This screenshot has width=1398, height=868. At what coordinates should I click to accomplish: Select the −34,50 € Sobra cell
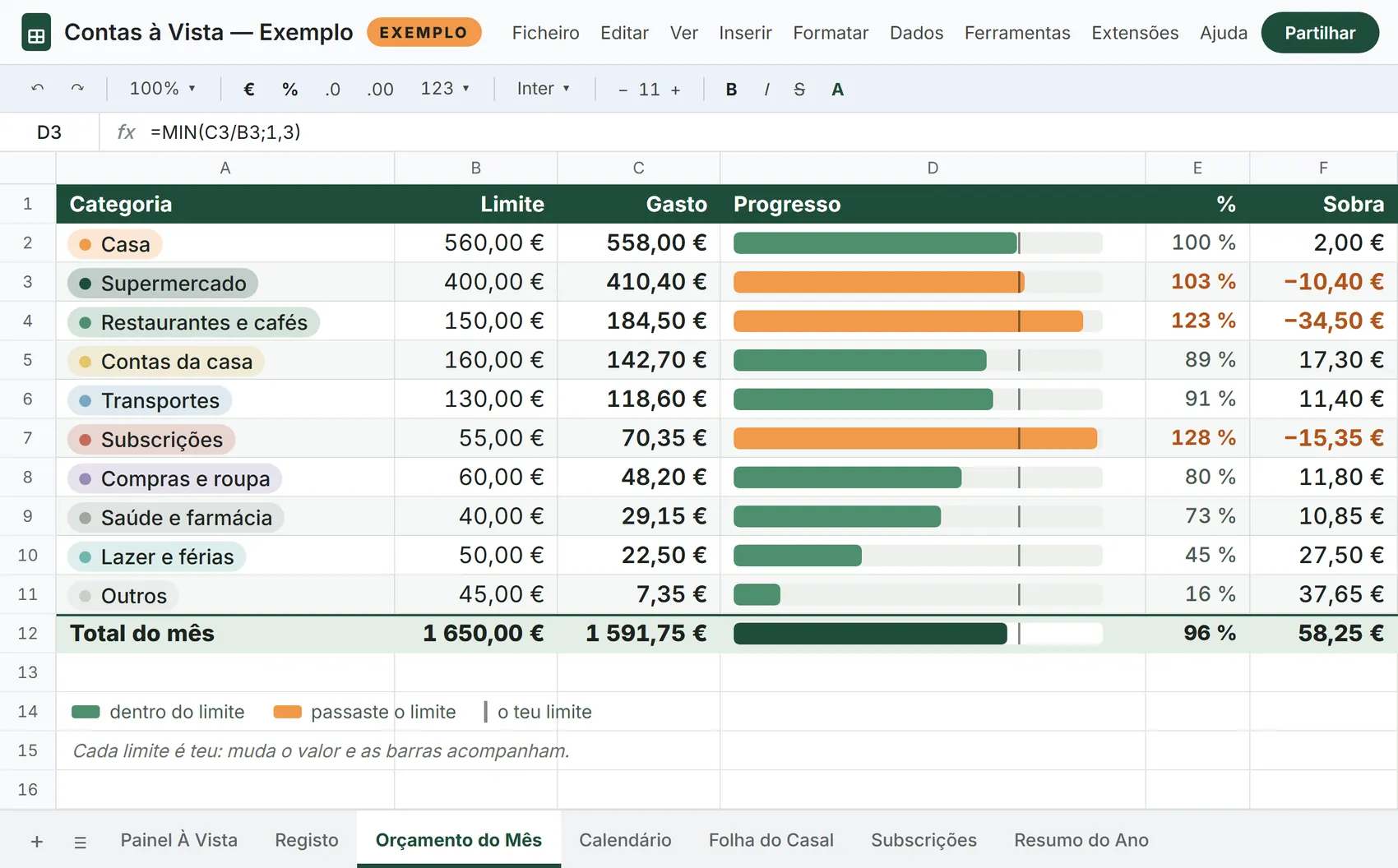point(1324,321)
